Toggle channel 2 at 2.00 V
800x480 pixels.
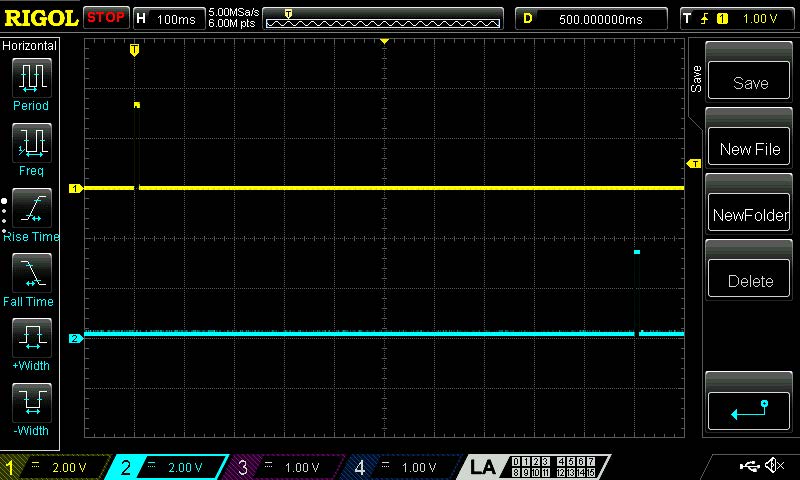click(168, 467)
